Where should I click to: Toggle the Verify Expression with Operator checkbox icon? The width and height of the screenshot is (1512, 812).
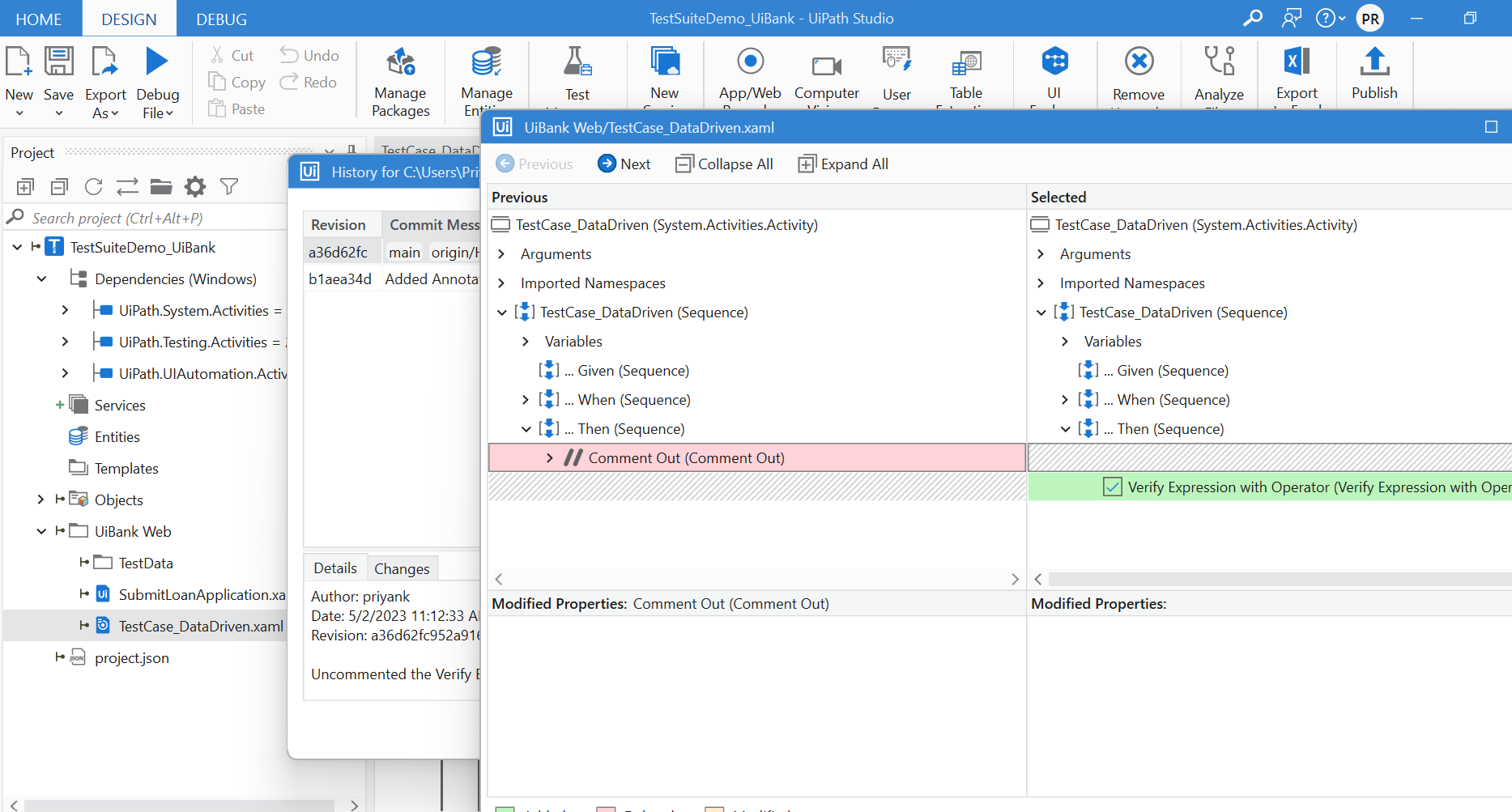[1112, 487]
